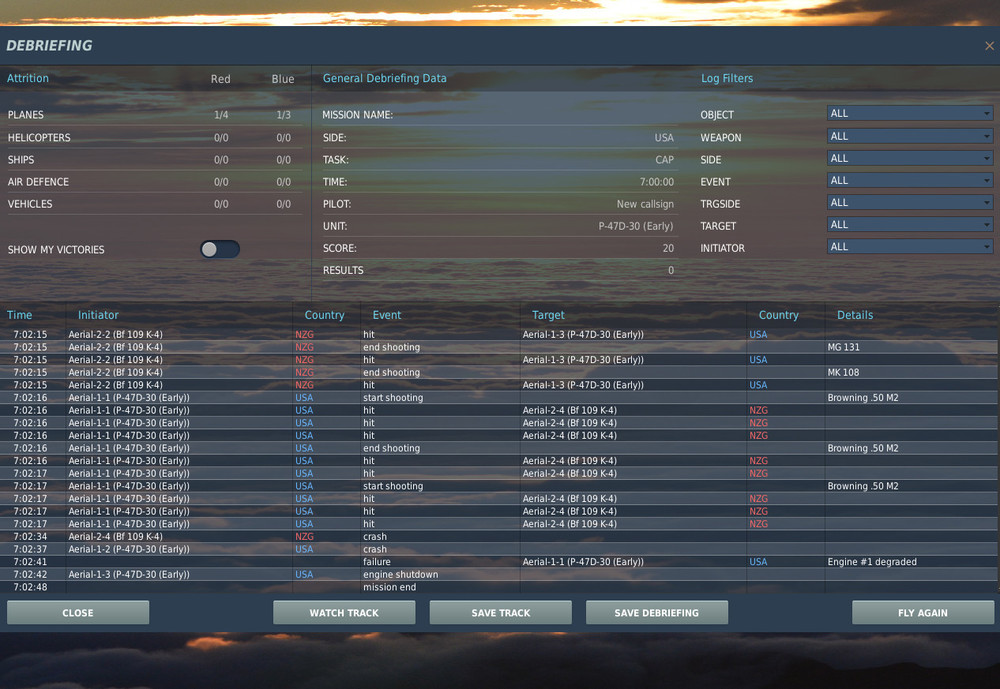Click the WATCH TRACK button
The image size is (1000, 689).
[x=344, y=612]
